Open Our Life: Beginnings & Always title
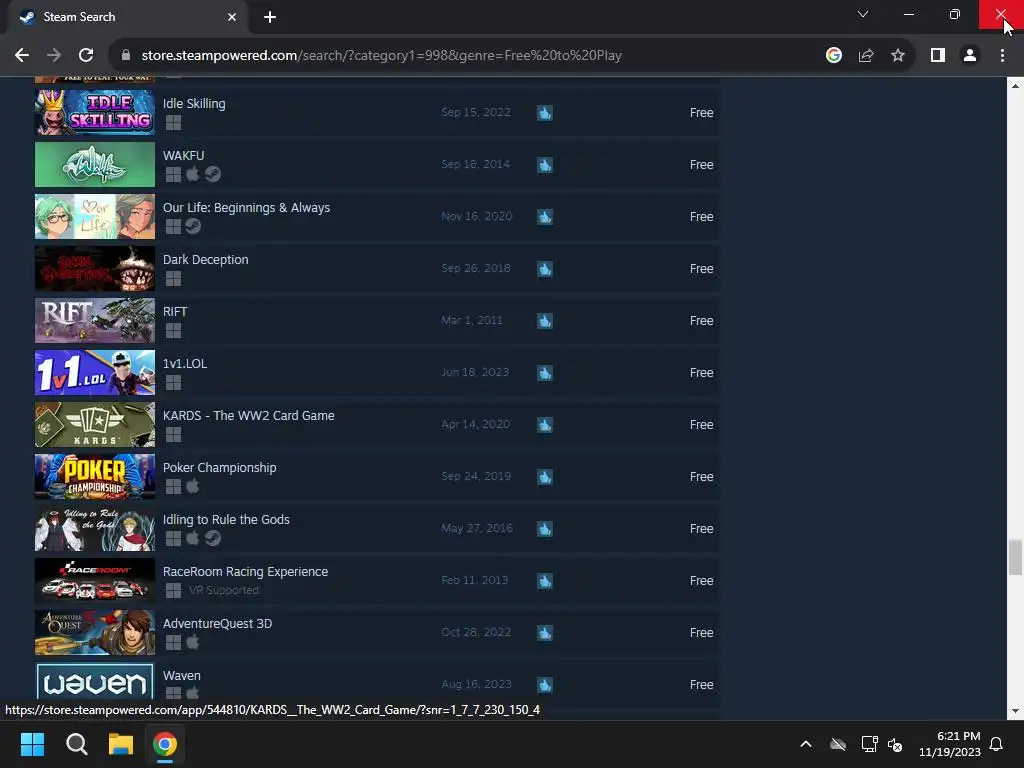This screenshot has width=1024, height=768. 246,208
